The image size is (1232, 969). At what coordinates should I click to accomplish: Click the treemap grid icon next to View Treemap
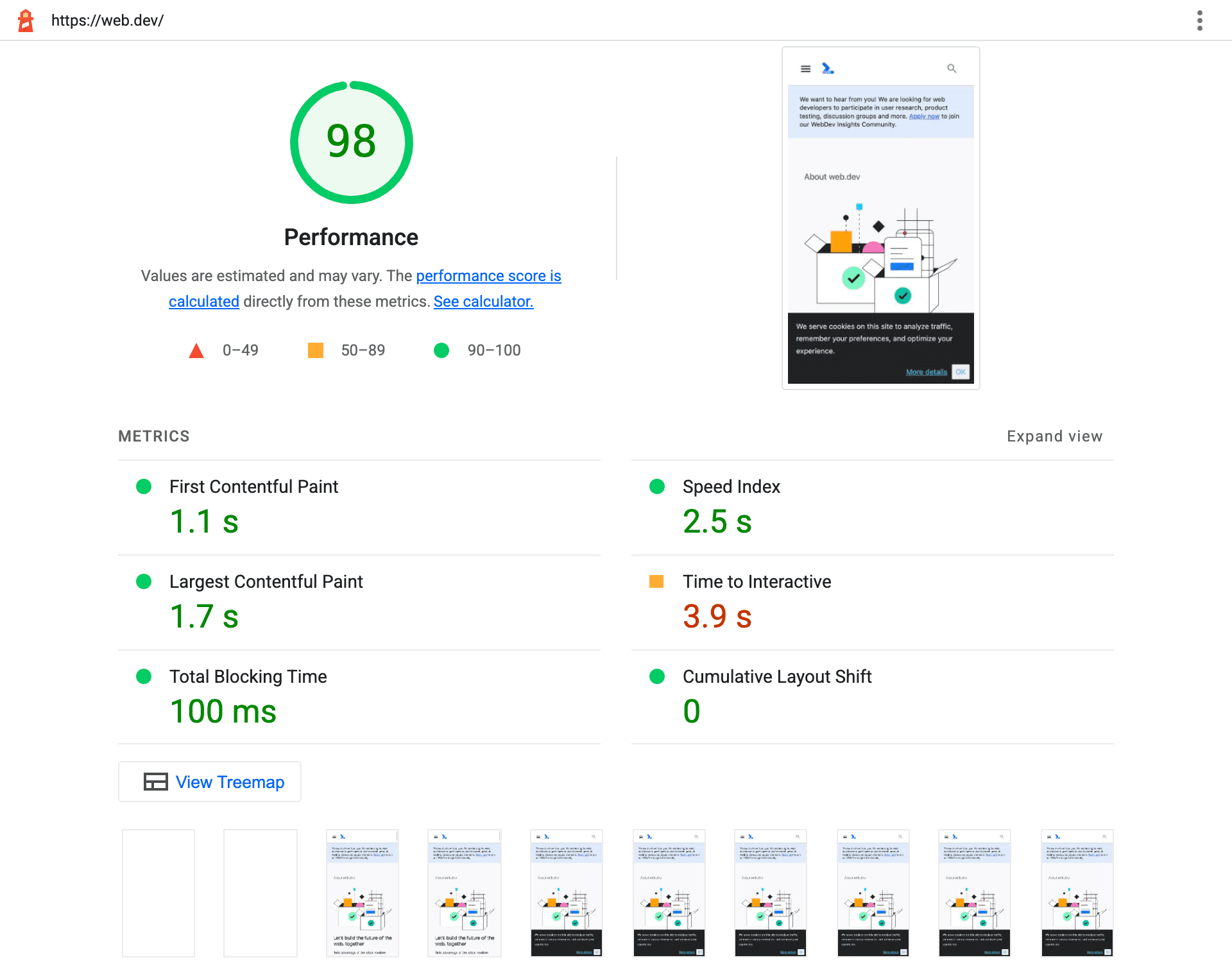coord(154,782)
